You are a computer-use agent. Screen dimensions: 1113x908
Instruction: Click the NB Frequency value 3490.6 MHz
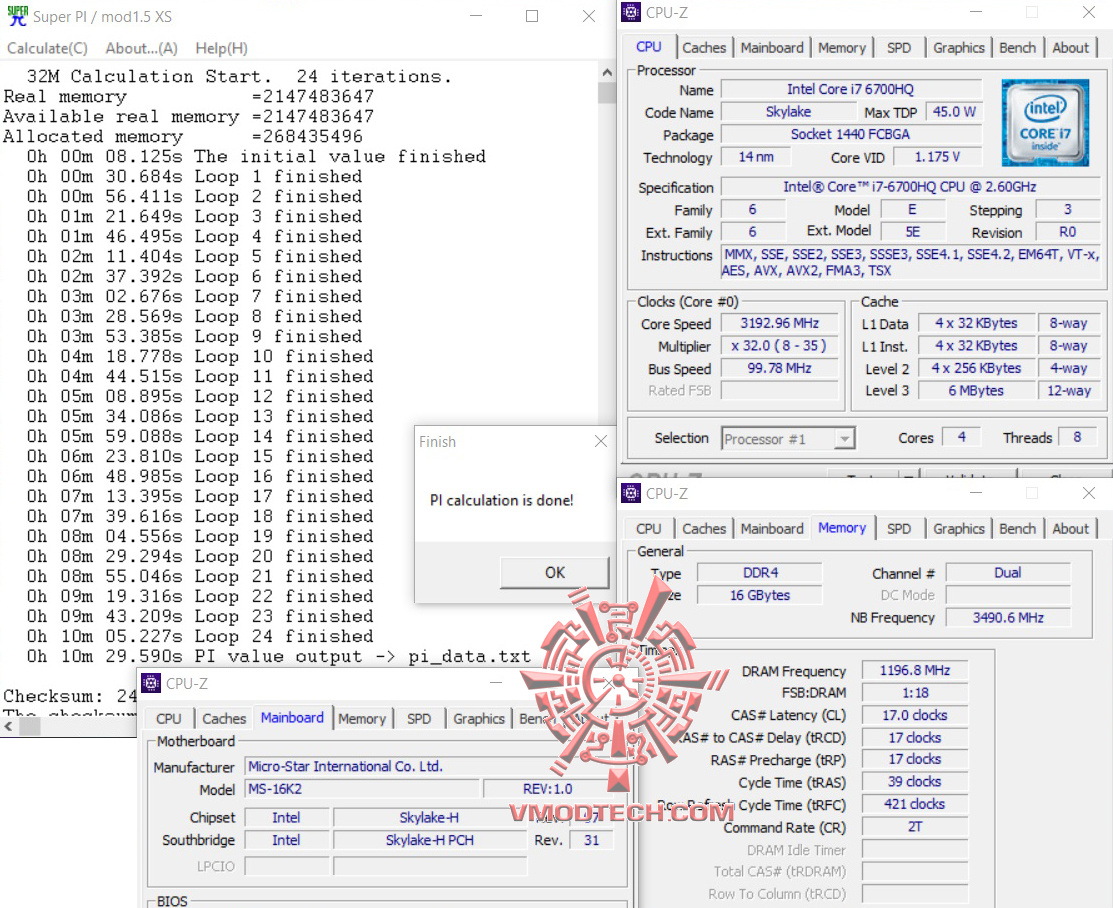(x=1008, y=618)
